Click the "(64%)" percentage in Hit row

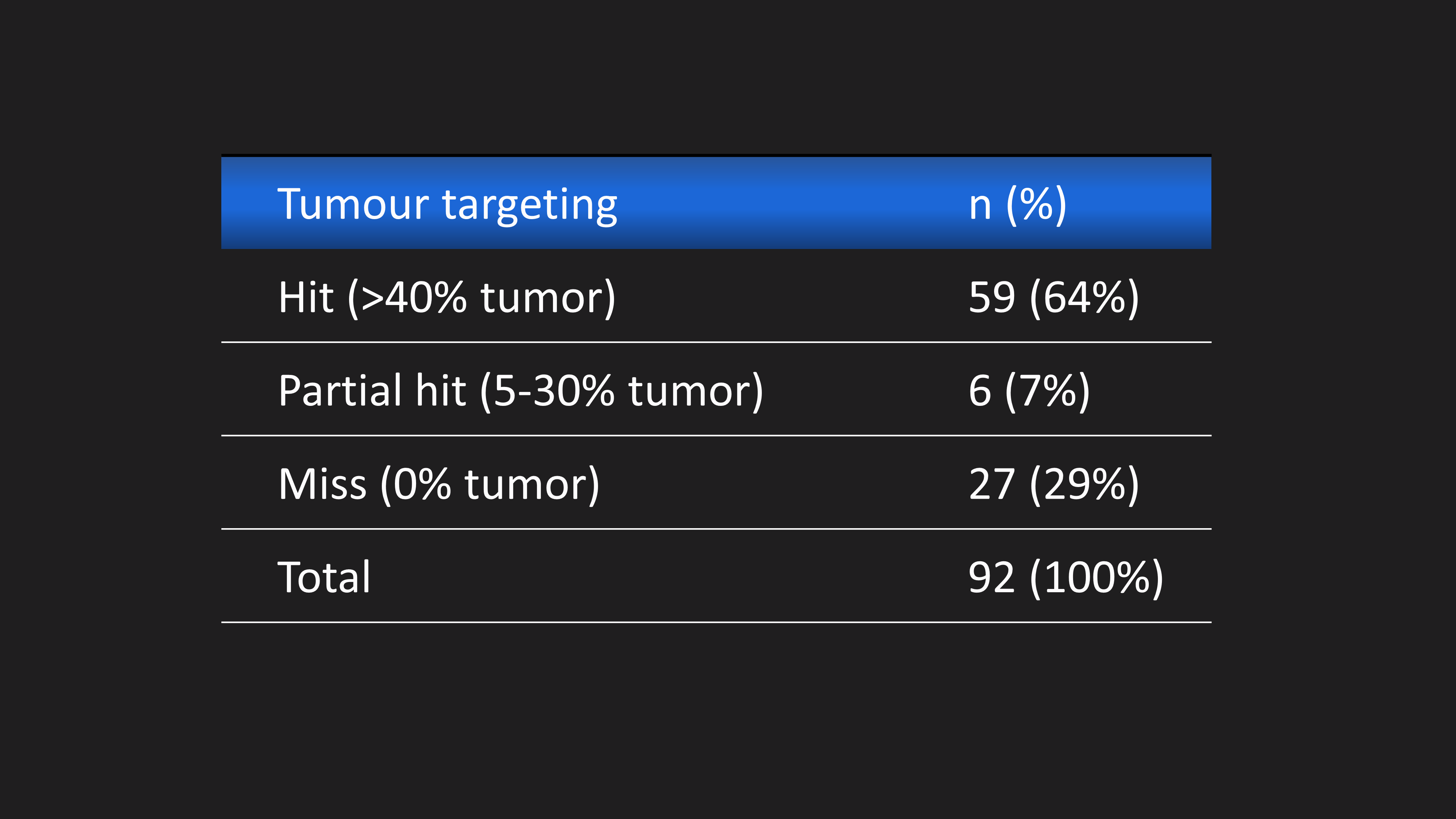point(1084,297)
